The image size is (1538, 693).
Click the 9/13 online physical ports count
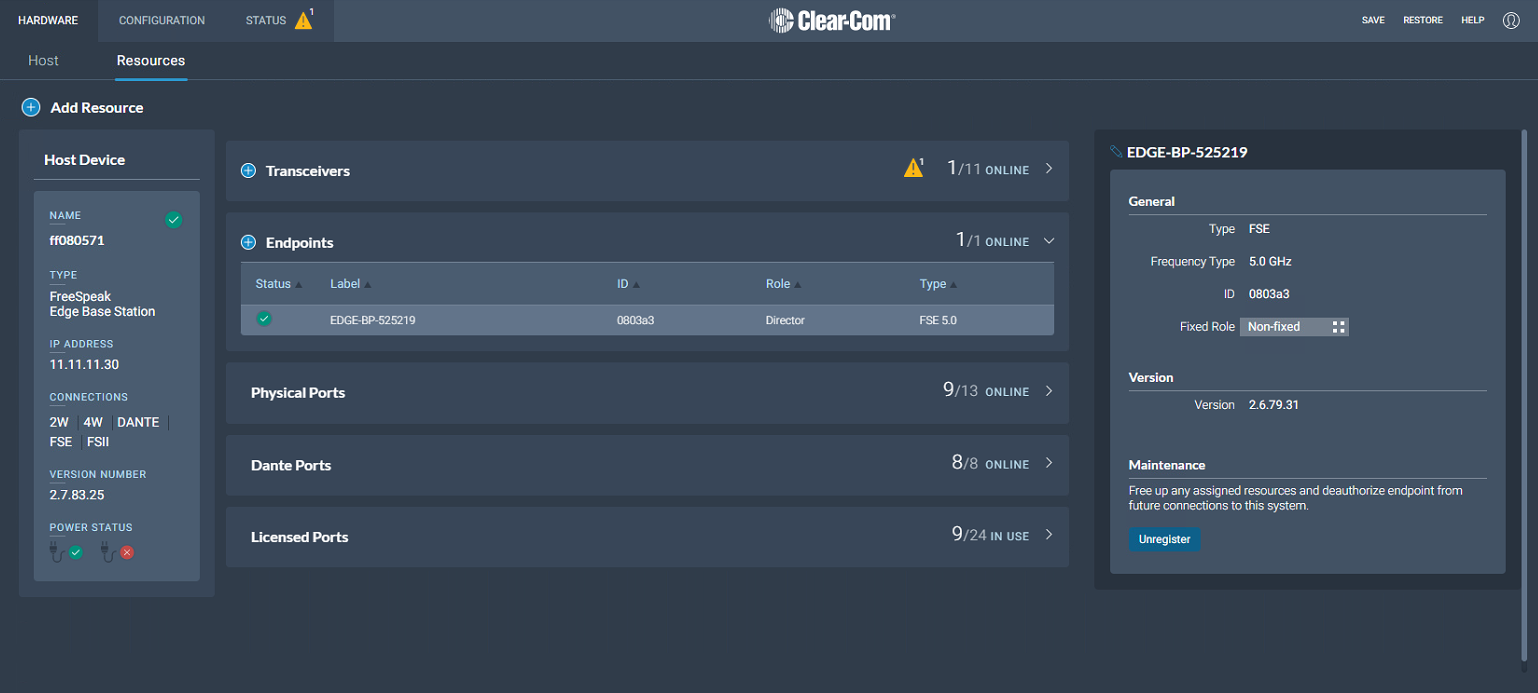(x=986, y=391)
